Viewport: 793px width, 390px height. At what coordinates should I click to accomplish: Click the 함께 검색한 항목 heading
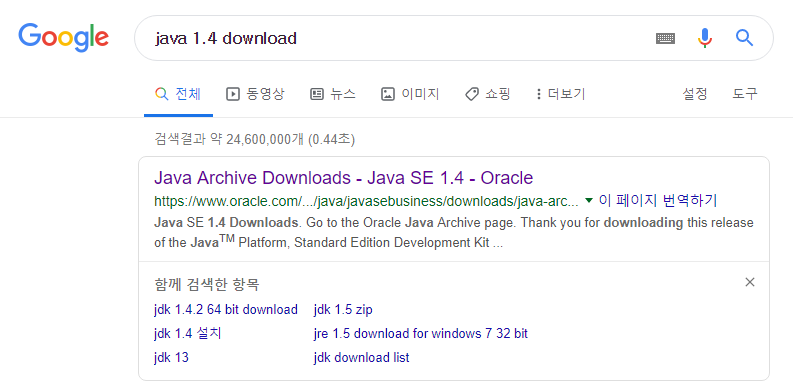pos(206,285)
